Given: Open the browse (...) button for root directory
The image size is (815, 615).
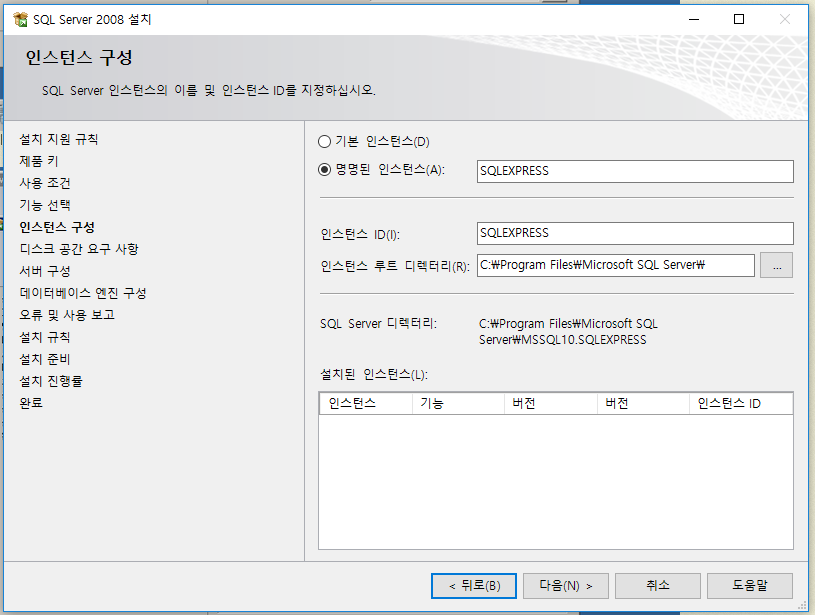Looking at the screenshot, I should [776, 265].
